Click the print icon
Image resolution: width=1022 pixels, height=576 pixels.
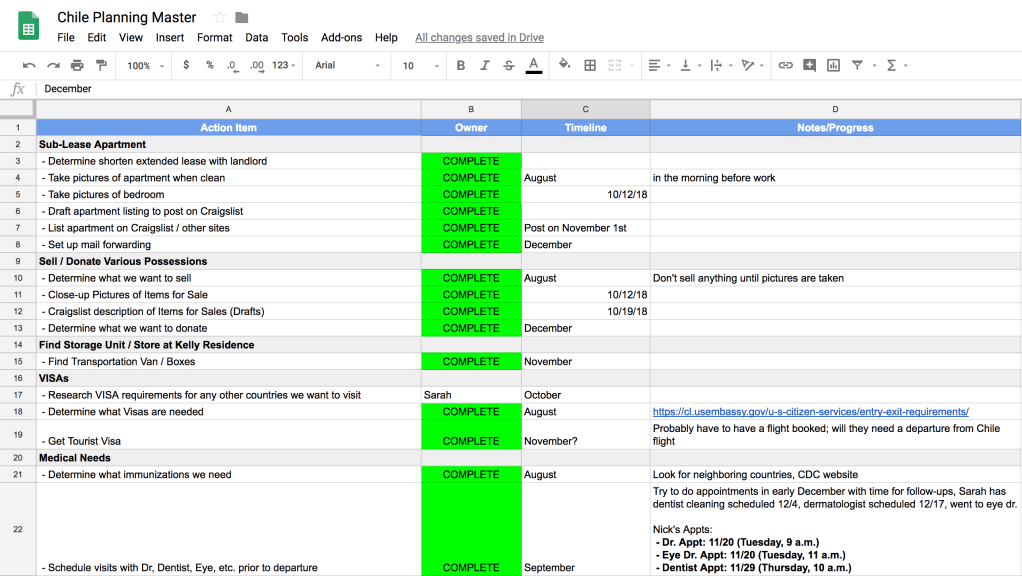point(77,66)
